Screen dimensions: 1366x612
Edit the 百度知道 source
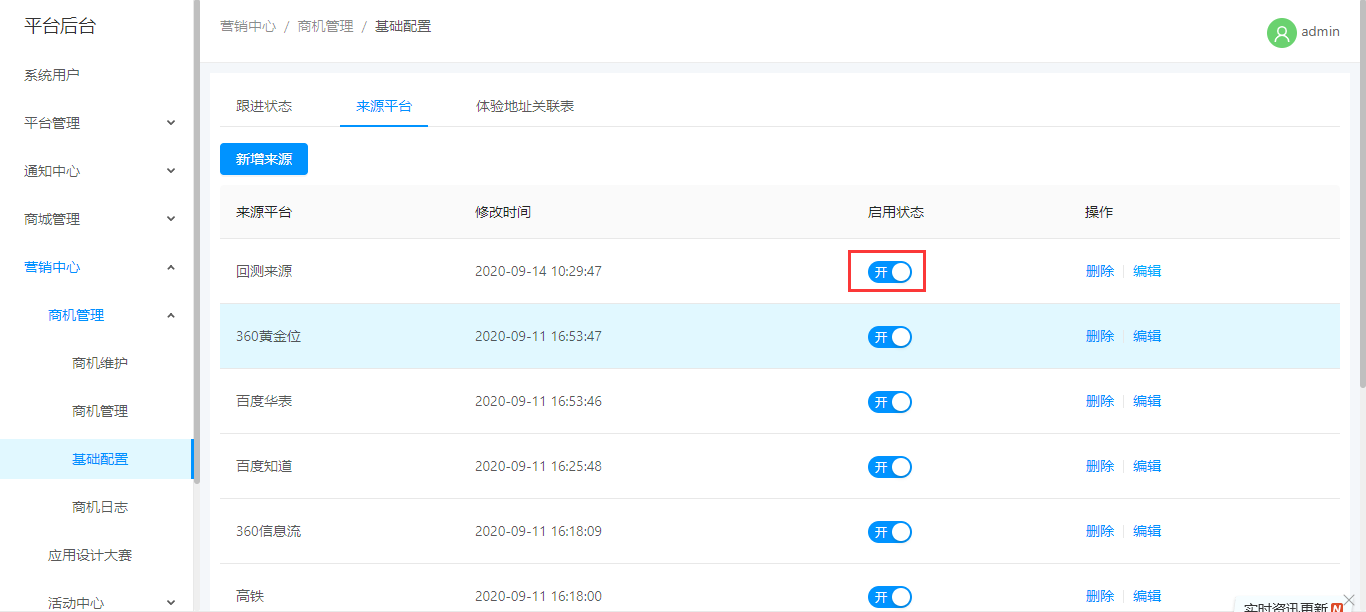tap(1147, 466)
